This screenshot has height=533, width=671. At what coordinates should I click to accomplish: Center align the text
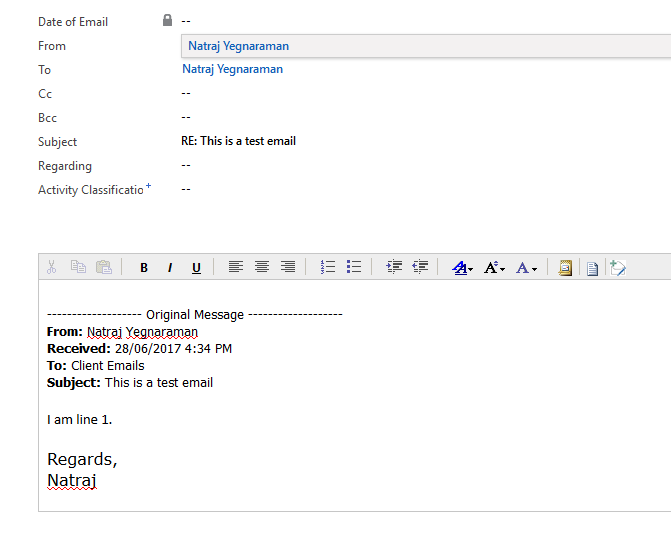click(262, 267)
